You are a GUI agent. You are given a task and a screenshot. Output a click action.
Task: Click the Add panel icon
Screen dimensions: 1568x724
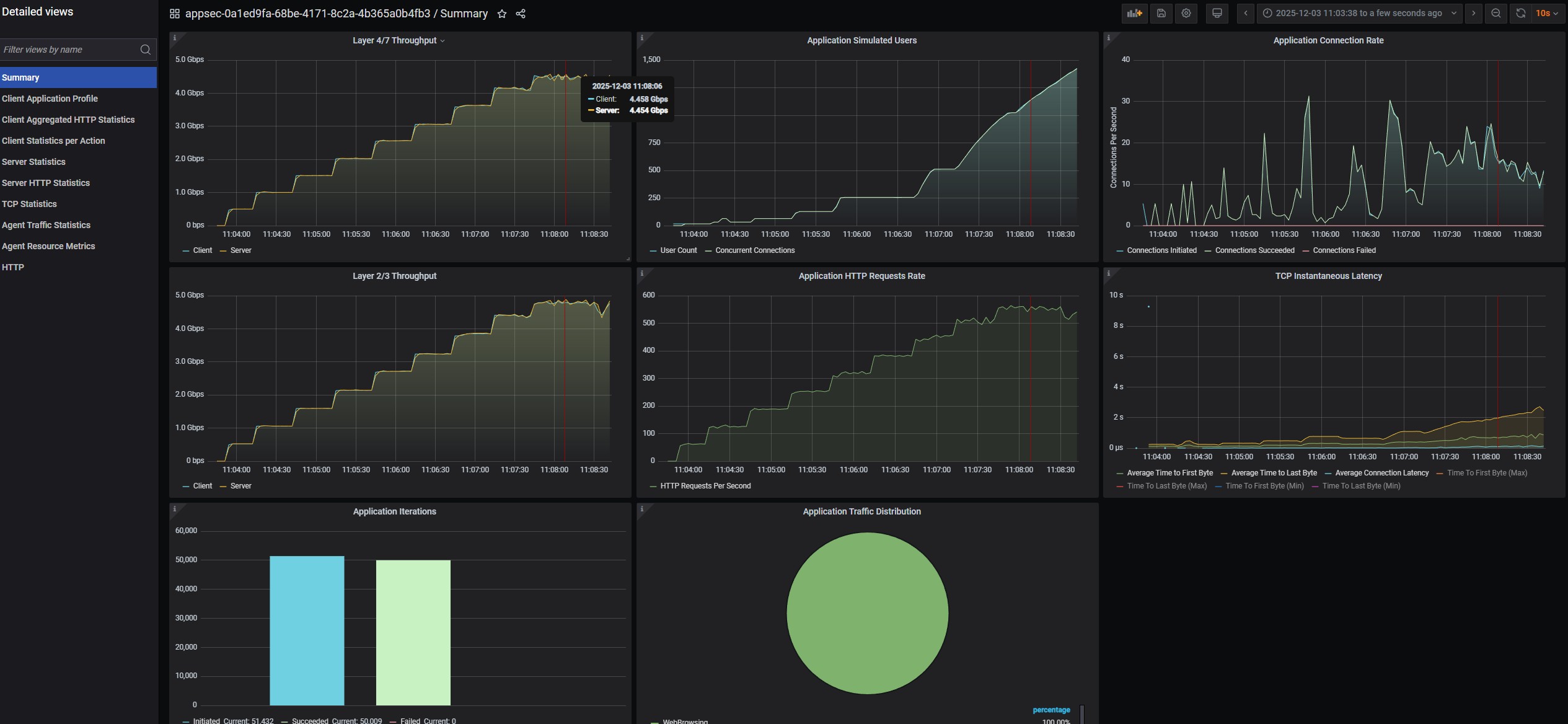[1134, 13]
